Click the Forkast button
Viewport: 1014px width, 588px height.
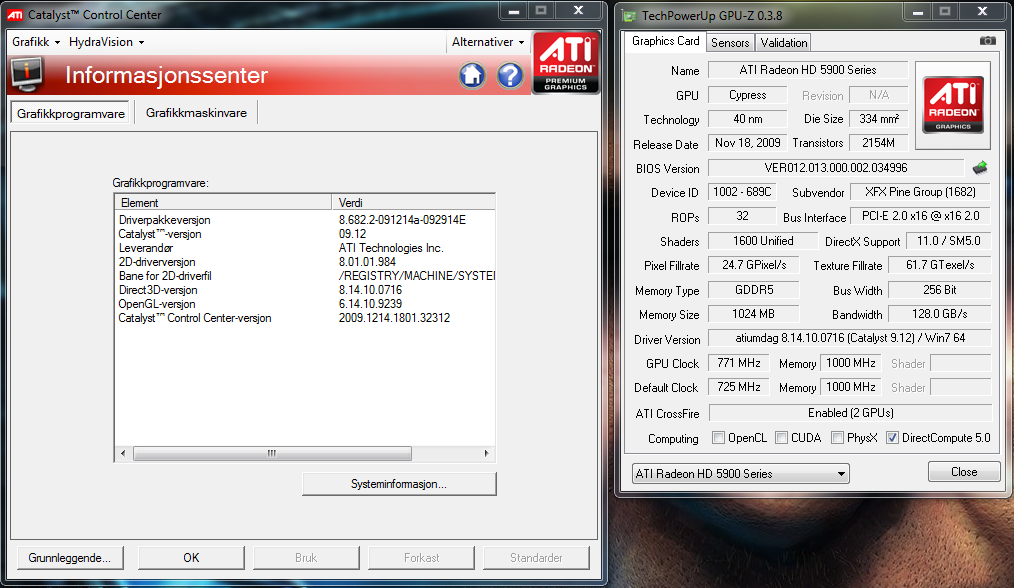click(421, 558)
